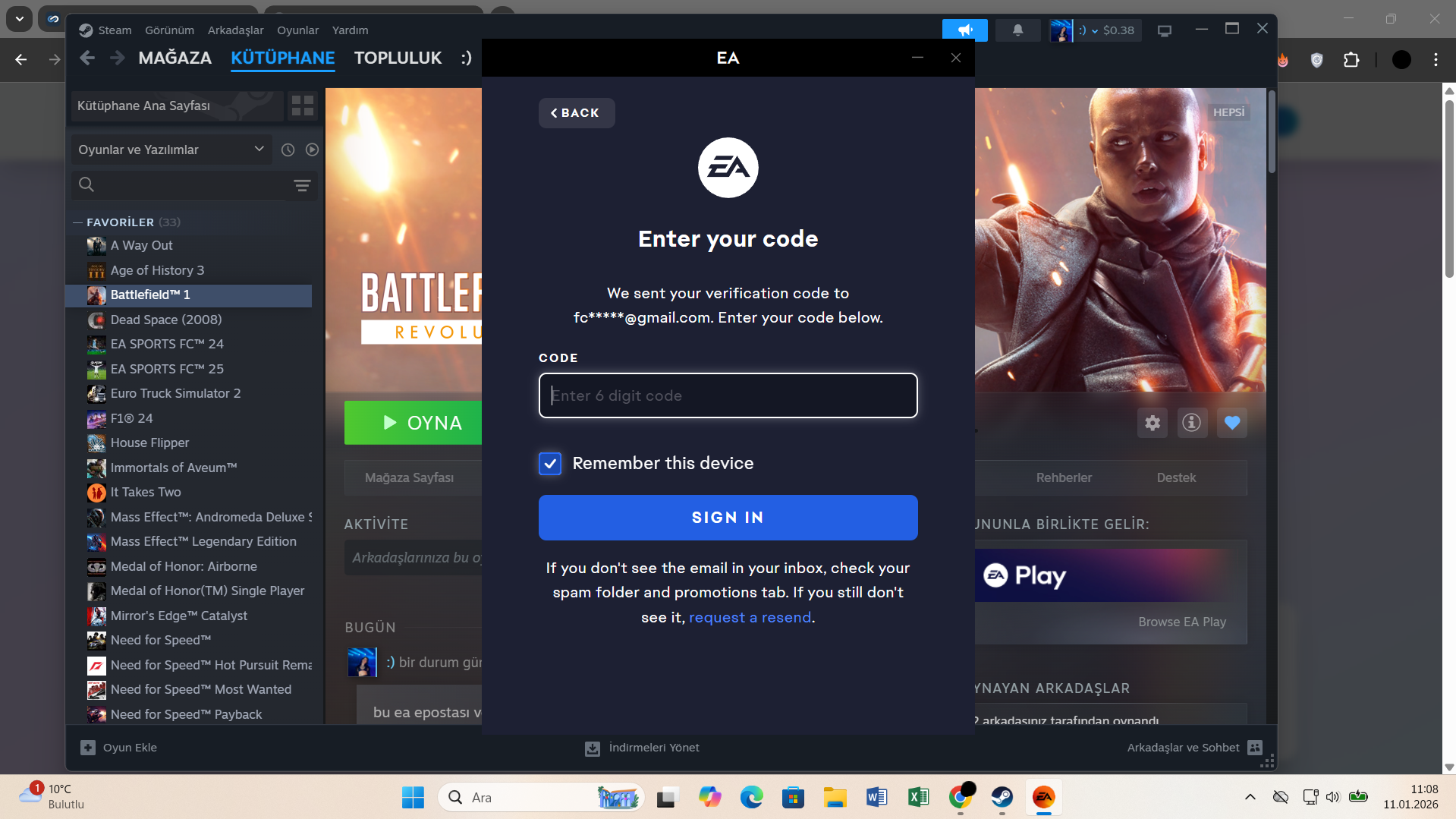Viewport: 1456px width, 819px height.
Task: Collapse the FAVORİLER category
Action: [77, 222]
